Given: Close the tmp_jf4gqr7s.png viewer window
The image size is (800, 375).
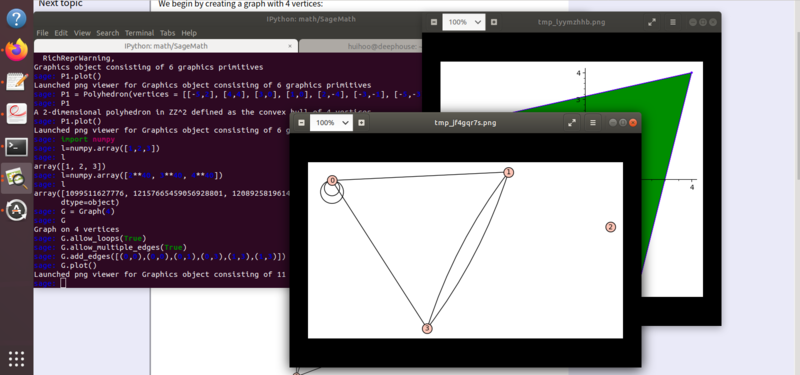Looking at the screenshot, I should (633, 123).
